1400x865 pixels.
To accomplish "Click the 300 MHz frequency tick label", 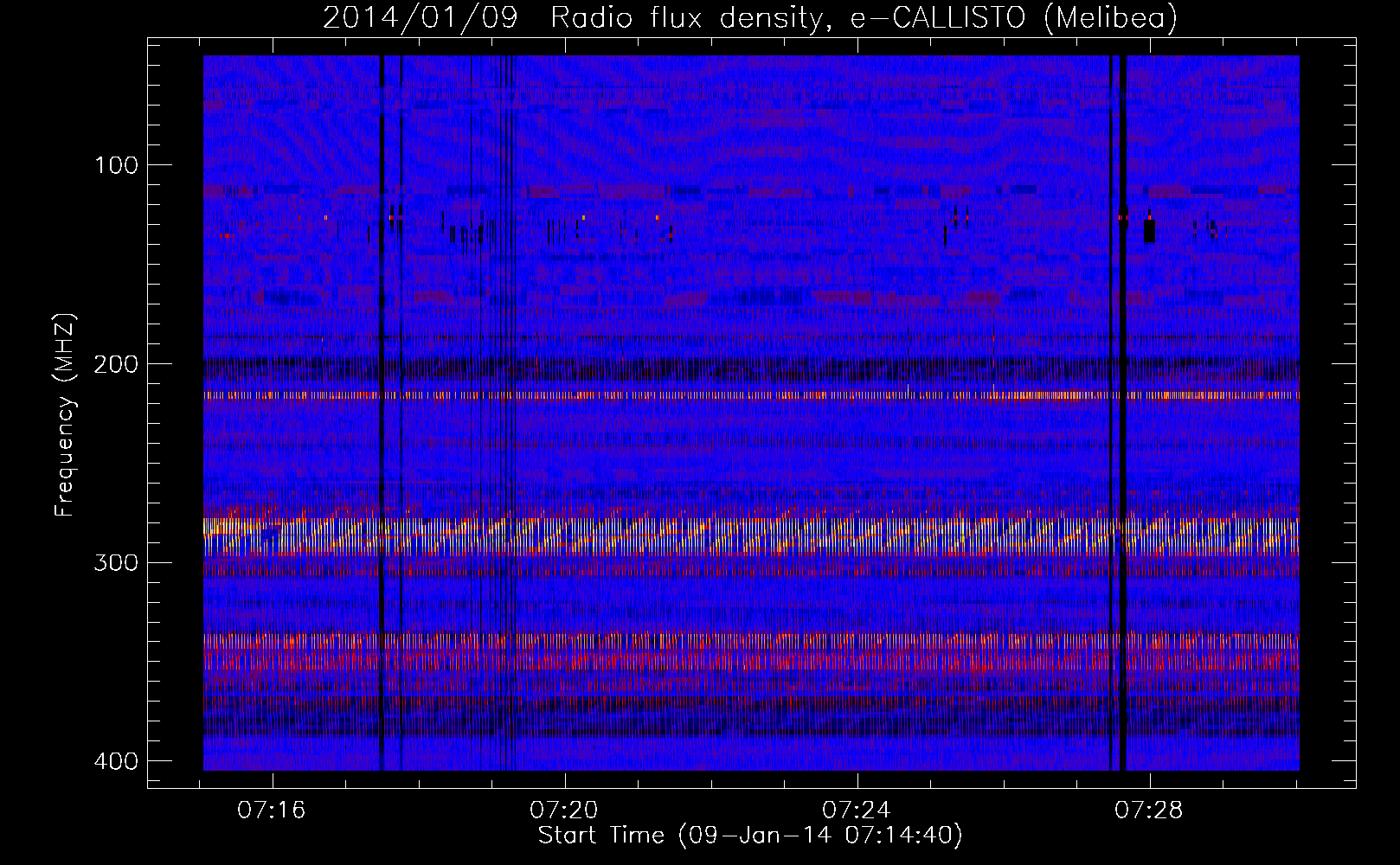I will click(116, 563).
